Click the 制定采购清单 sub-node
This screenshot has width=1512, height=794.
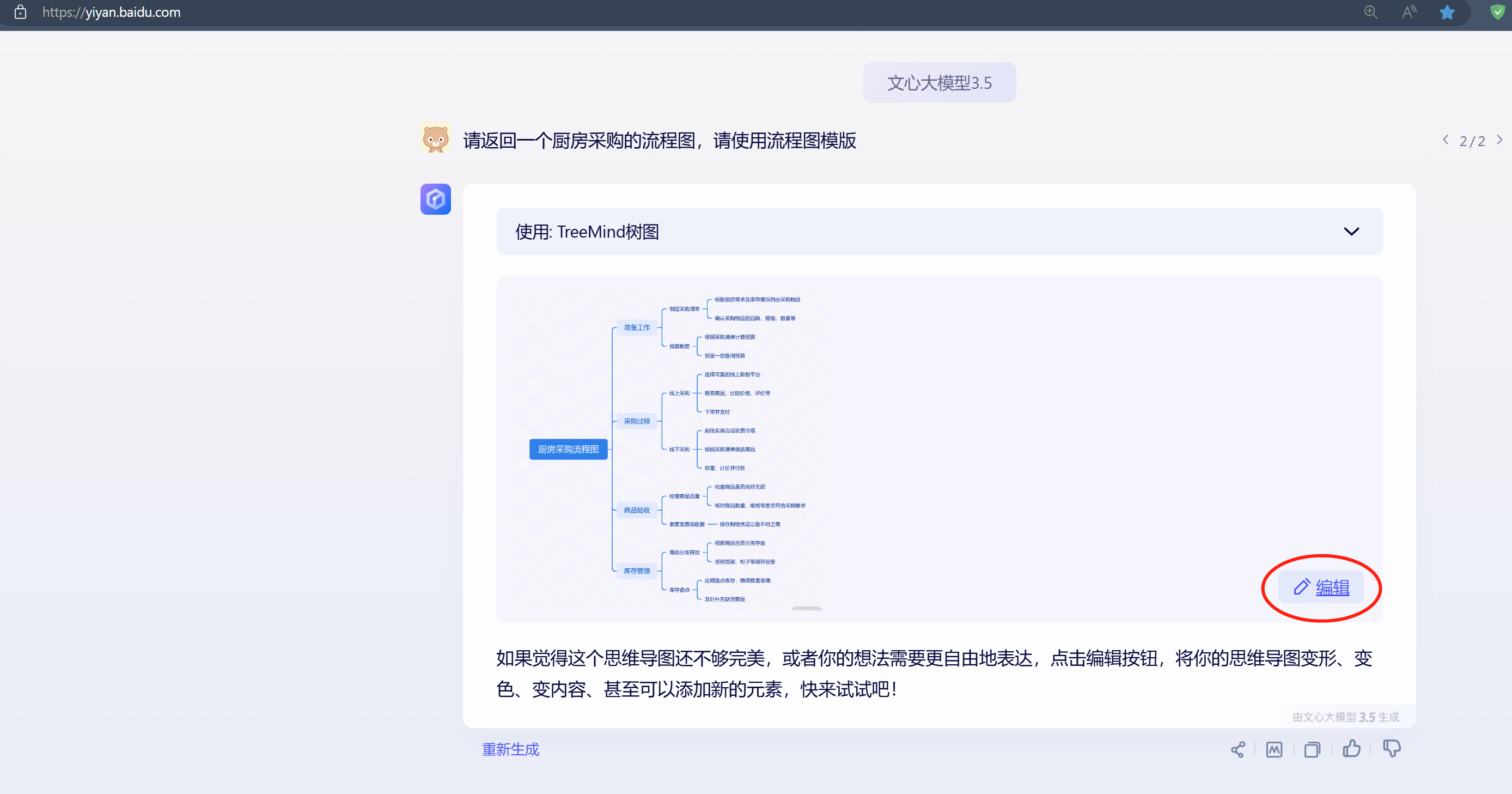click(685, 309)
